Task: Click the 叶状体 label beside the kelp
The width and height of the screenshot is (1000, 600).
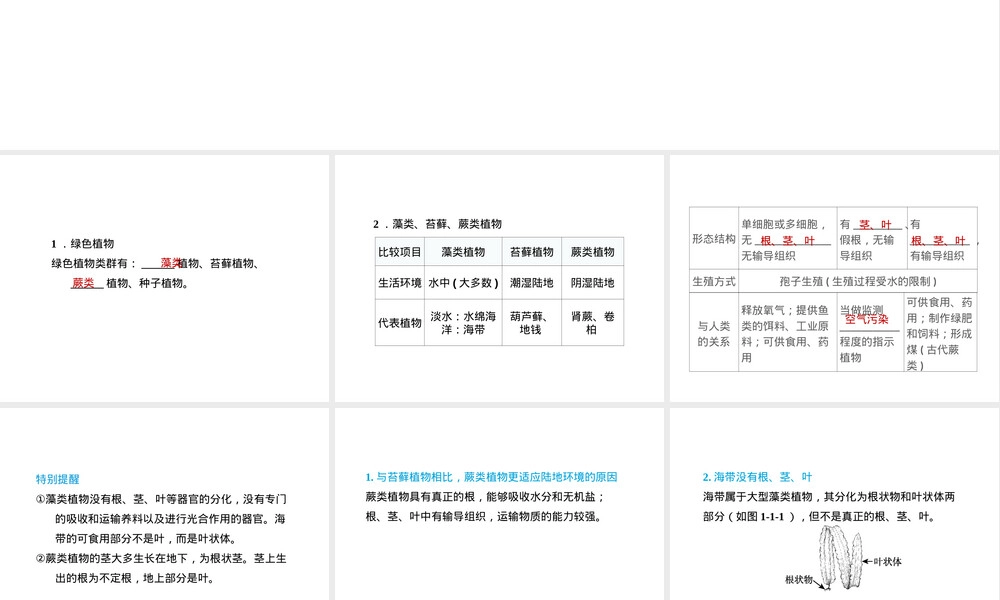Action: (887, 562)
